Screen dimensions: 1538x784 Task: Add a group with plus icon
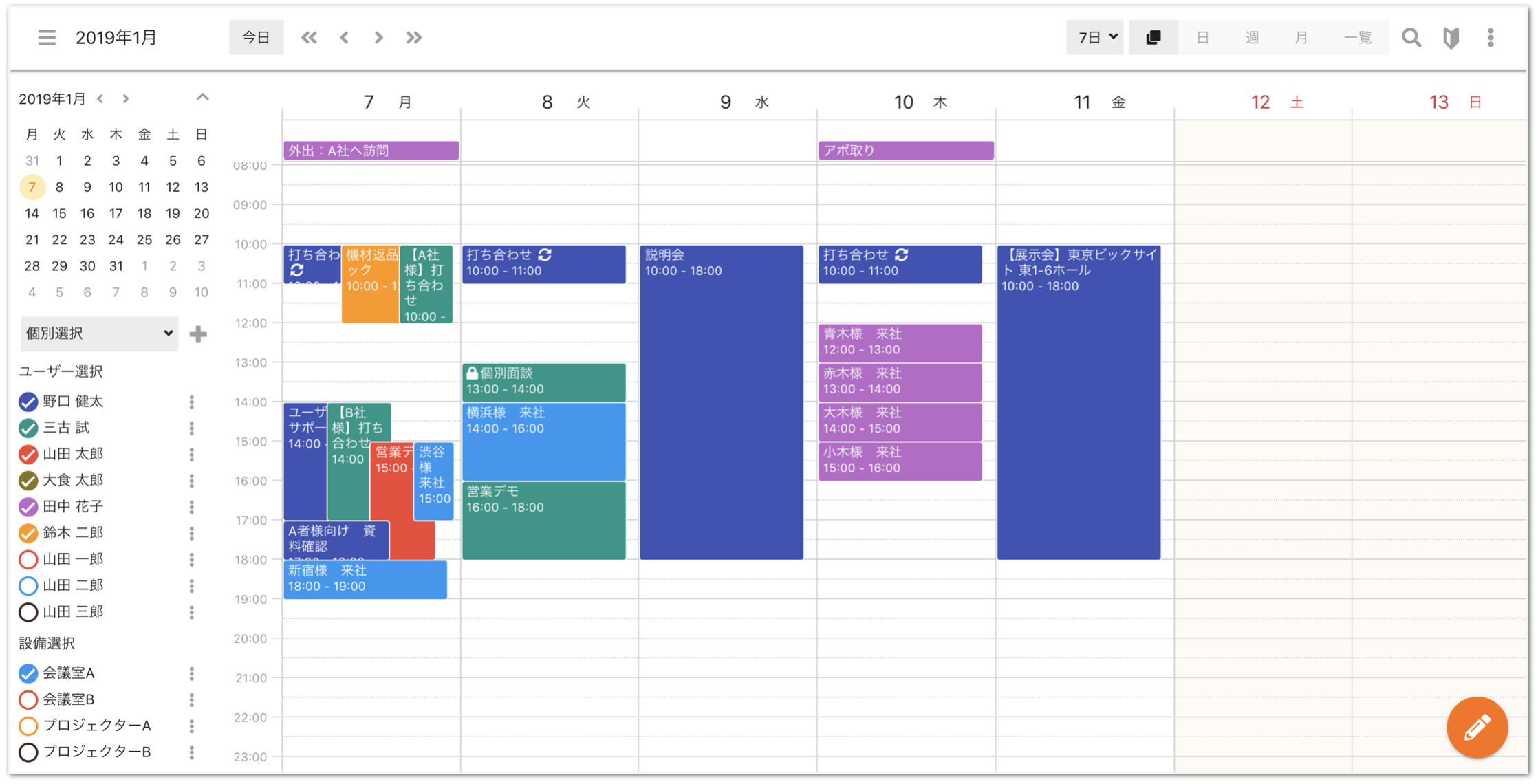[x=198, y=334]
